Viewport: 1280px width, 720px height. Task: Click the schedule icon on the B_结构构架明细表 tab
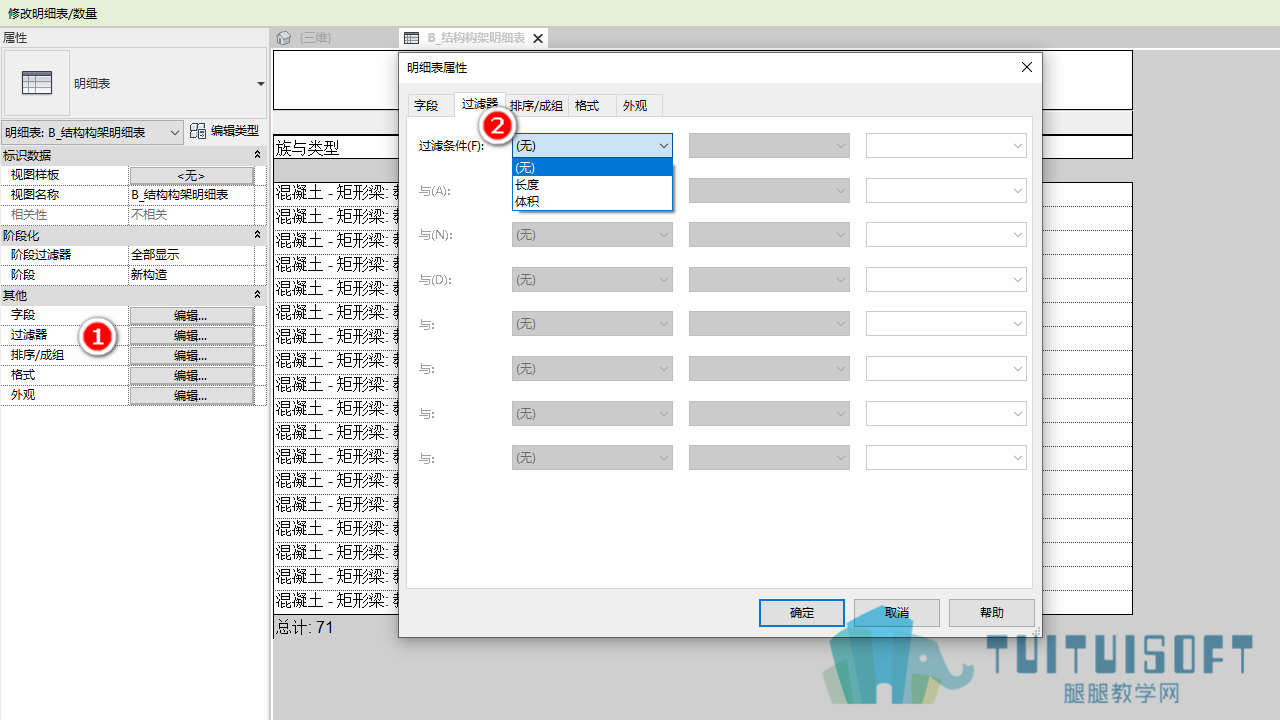point(411,38)
